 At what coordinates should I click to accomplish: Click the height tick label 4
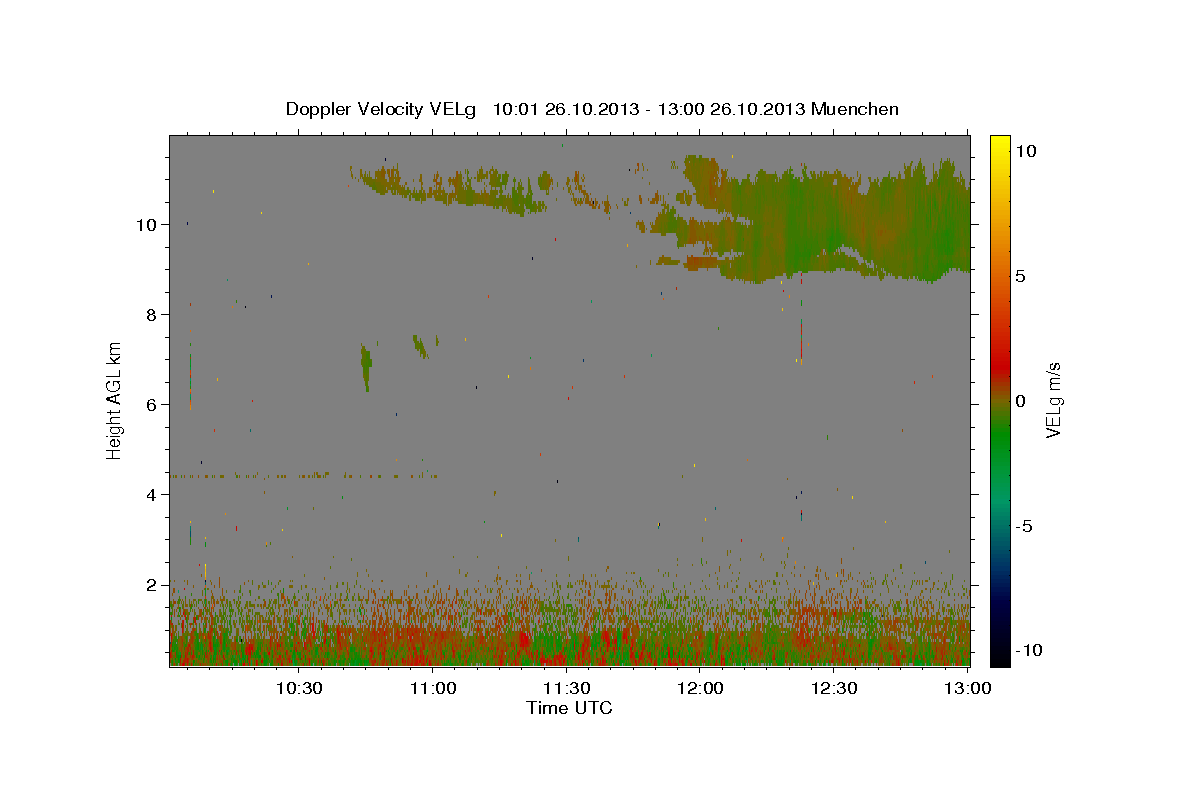click(x=153, y=495)
